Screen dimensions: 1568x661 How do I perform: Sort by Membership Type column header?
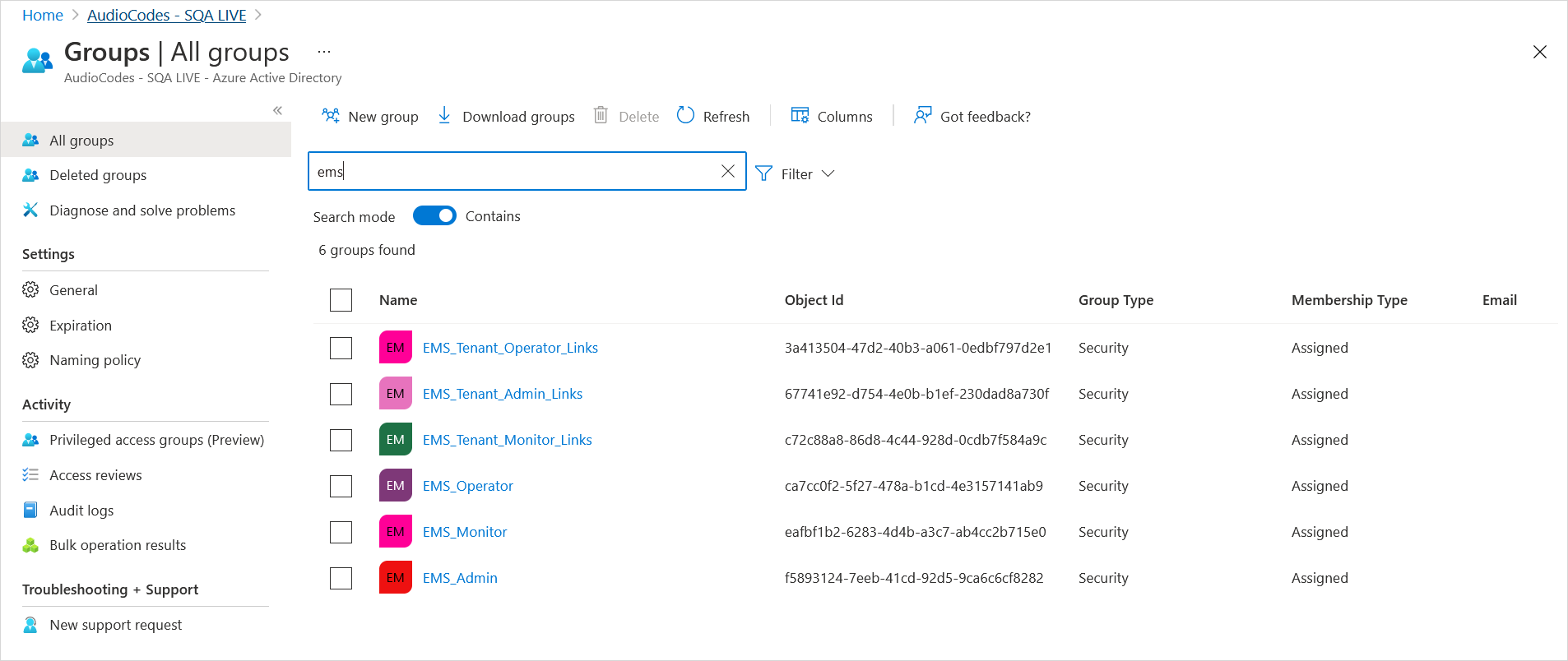coord(1349,300)
